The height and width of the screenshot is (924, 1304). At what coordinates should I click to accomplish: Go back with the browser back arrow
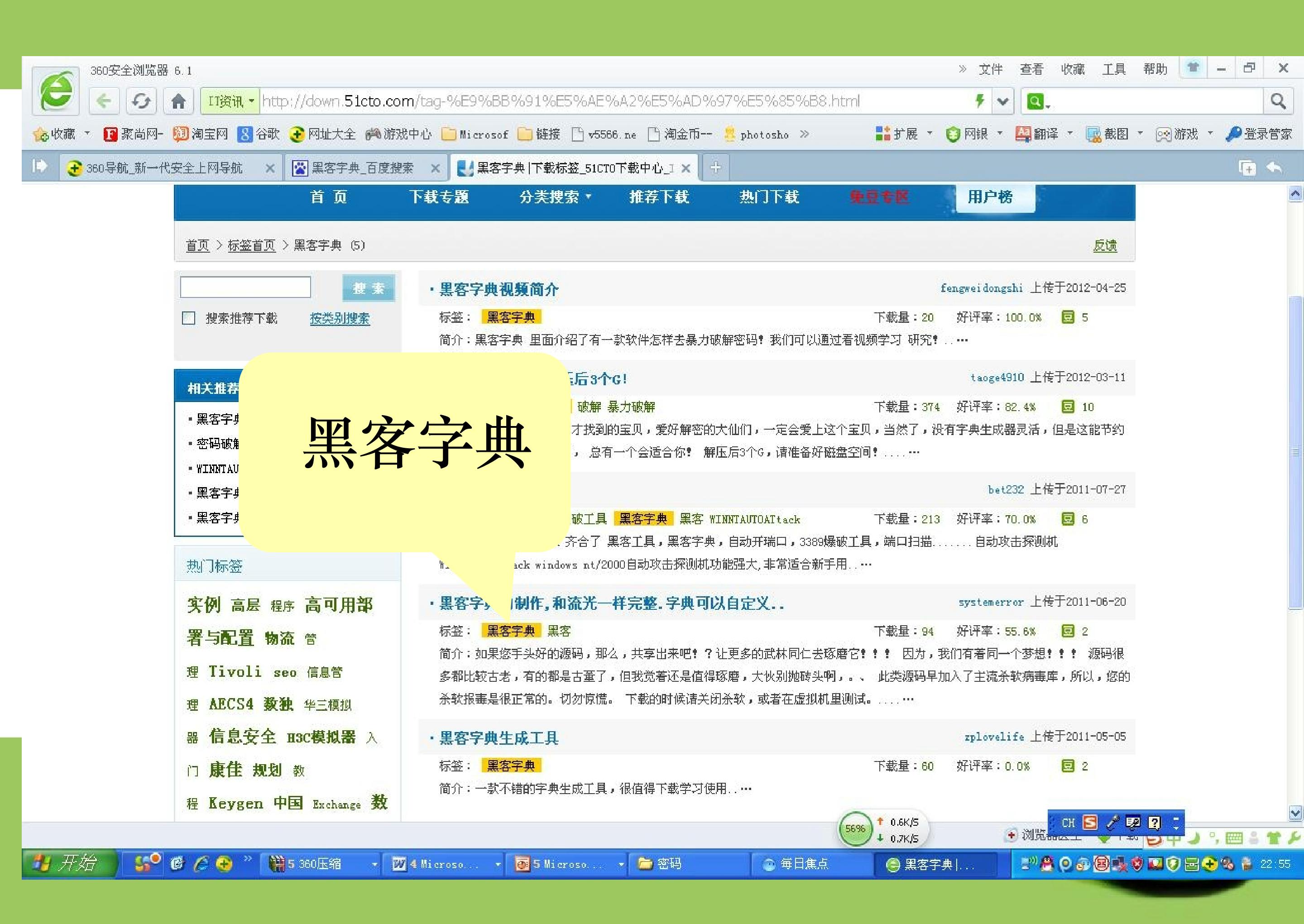[x=104, y=101]
